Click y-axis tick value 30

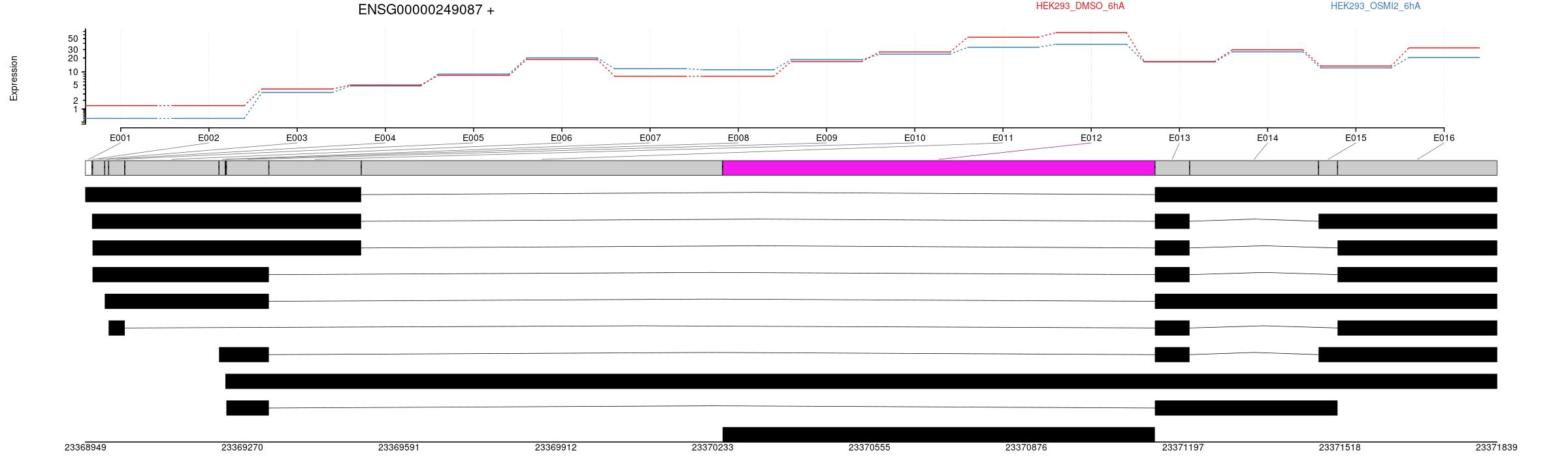tap(73, 50)
